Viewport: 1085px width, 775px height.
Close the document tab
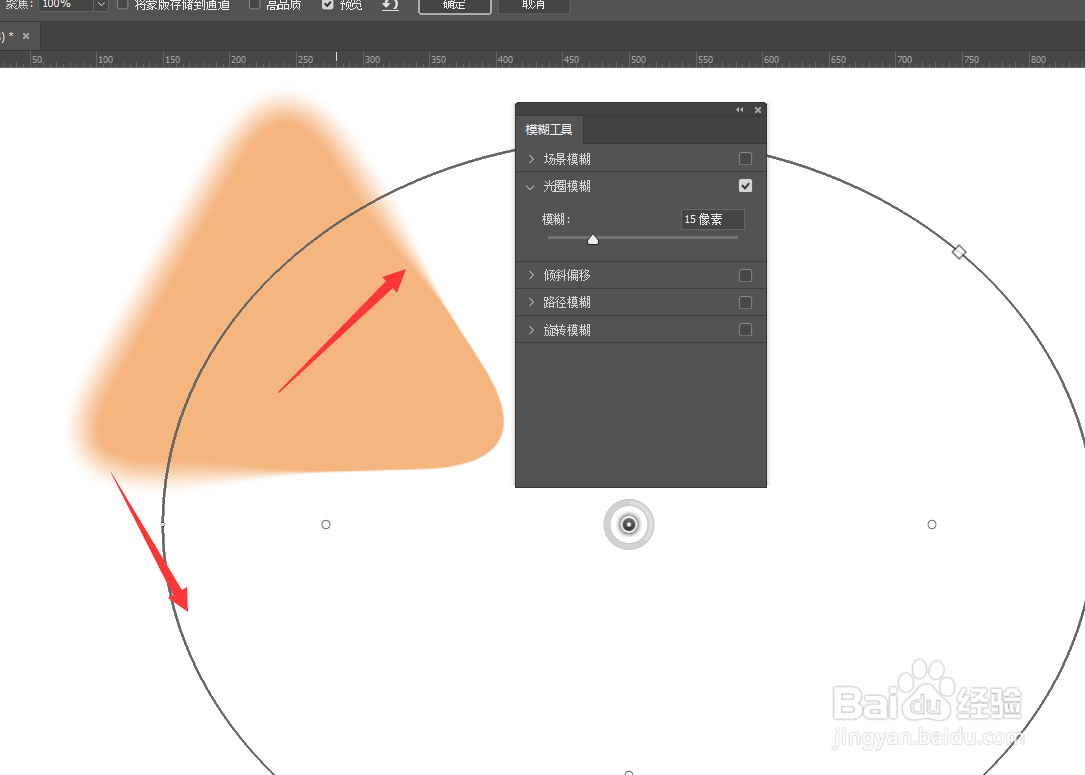(x=26, y=36)
